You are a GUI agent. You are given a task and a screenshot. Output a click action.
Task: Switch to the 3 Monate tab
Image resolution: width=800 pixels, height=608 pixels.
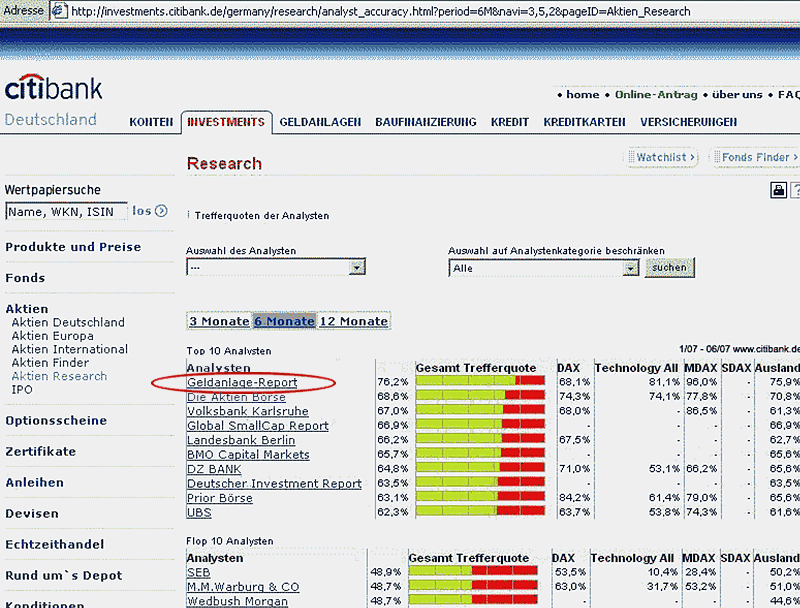tap(219, 321)
